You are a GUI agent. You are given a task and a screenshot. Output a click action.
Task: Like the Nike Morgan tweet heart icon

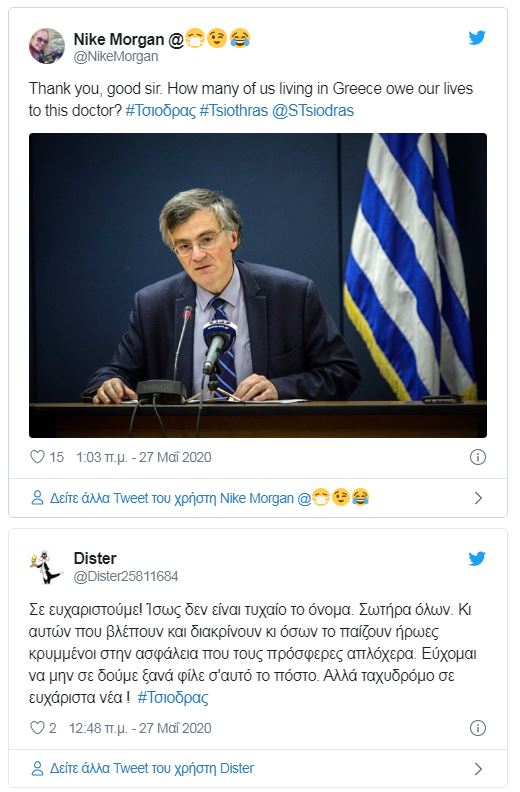[37, 457]
